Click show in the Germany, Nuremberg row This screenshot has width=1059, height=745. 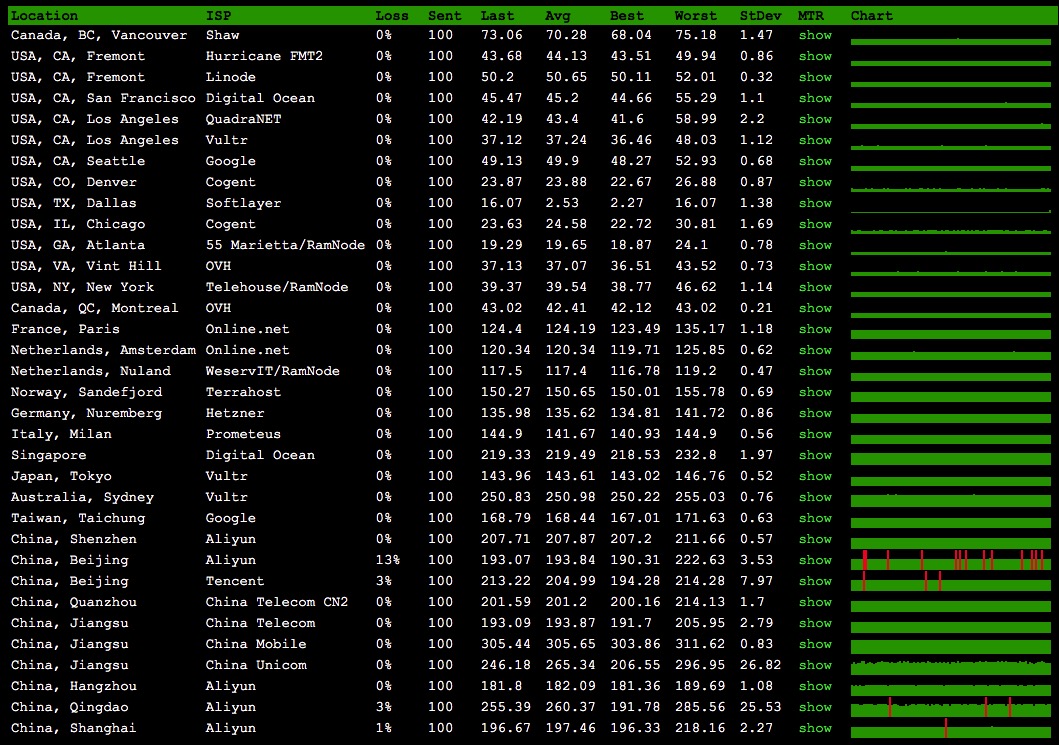(815, 413)
